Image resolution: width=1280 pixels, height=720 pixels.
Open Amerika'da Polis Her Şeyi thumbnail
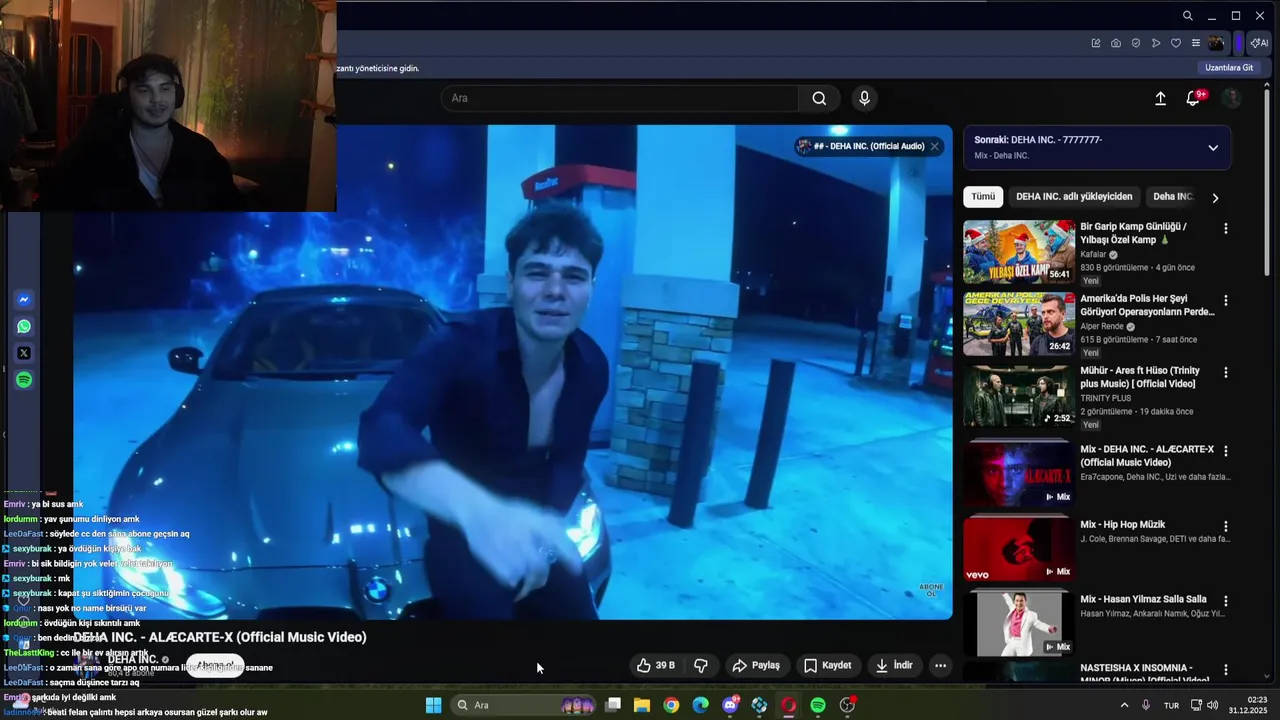(1019, 324)
